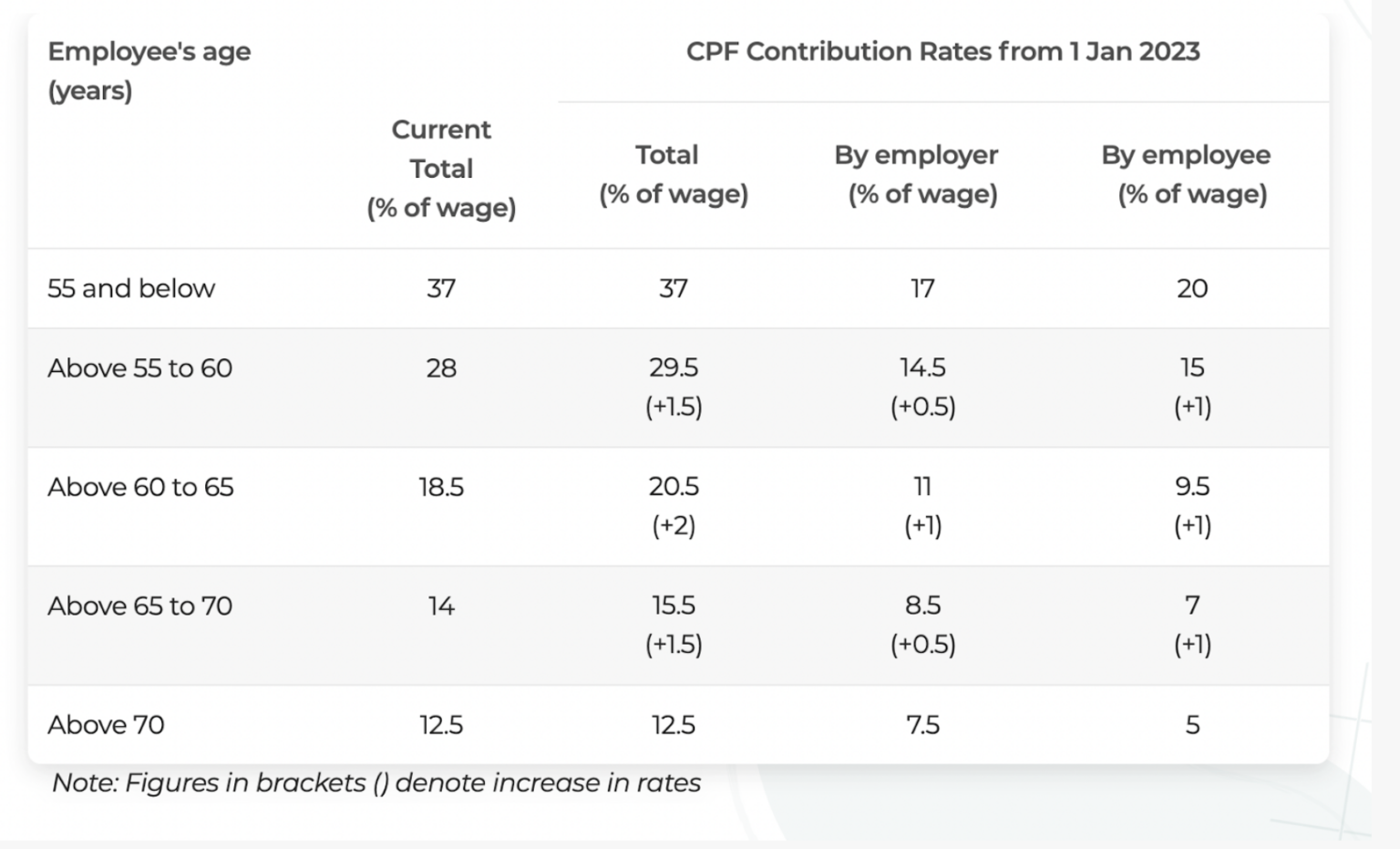Select the employee rate 9.5 cell

[x=1192, y=487]
